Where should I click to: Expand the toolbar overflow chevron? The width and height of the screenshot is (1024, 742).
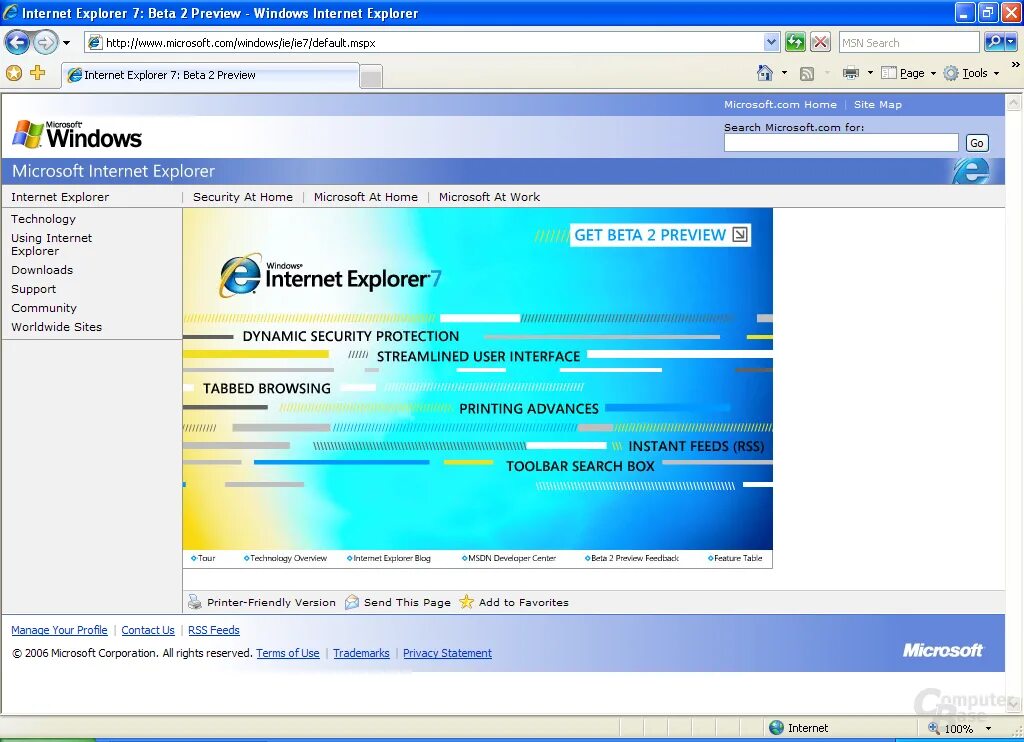(x=1015, y=65)
